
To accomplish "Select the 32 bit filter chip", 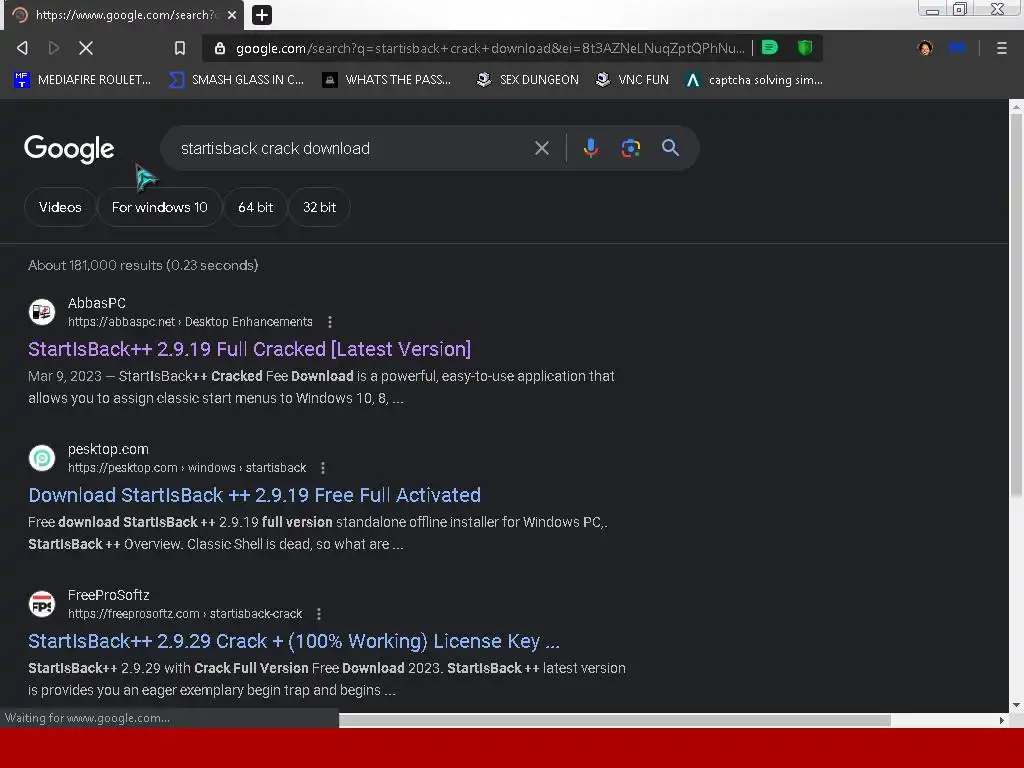I will (x=319, y=207).
